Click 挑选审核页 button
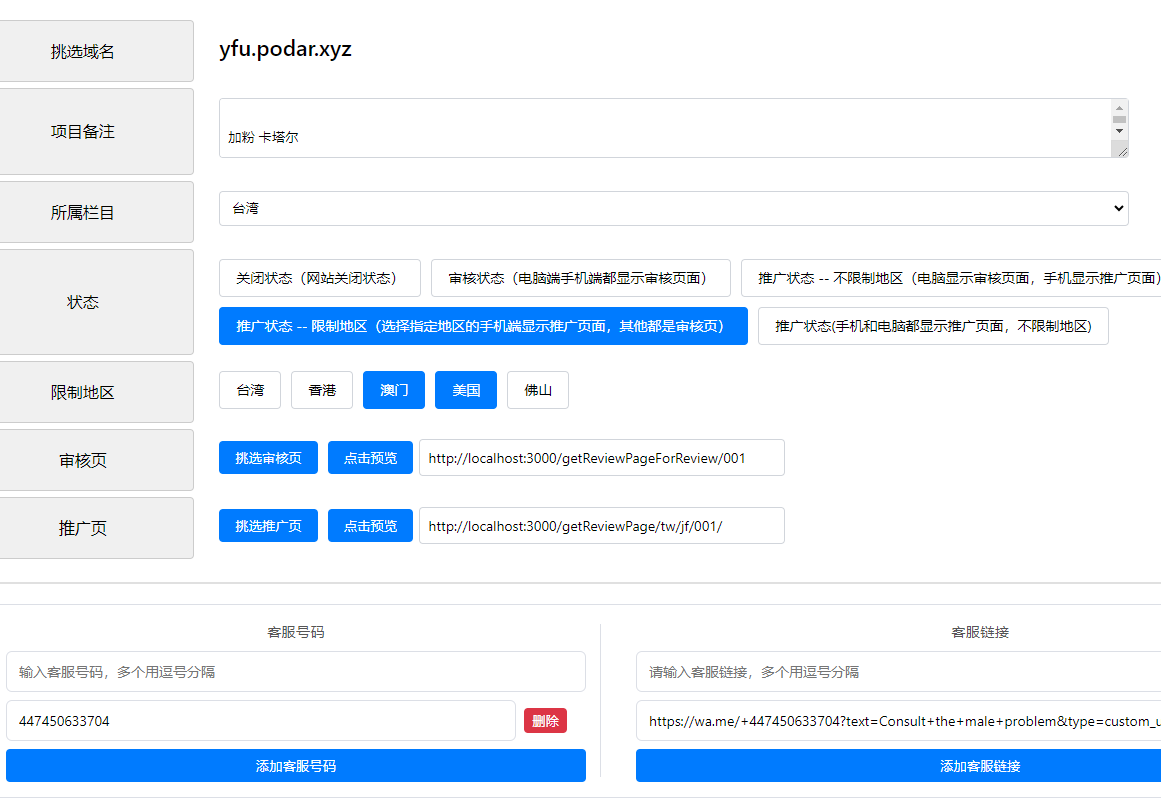The height and width of the screenshot is (799, 1161). [x=268, y=458]
